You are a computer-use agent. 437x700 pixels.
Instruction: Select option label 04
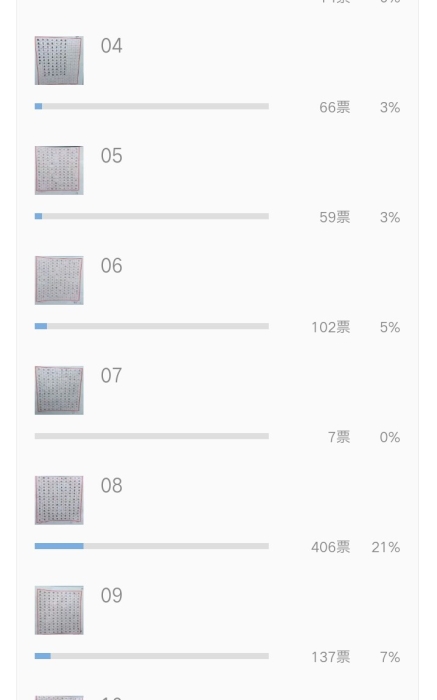click(x=111, y=46)
